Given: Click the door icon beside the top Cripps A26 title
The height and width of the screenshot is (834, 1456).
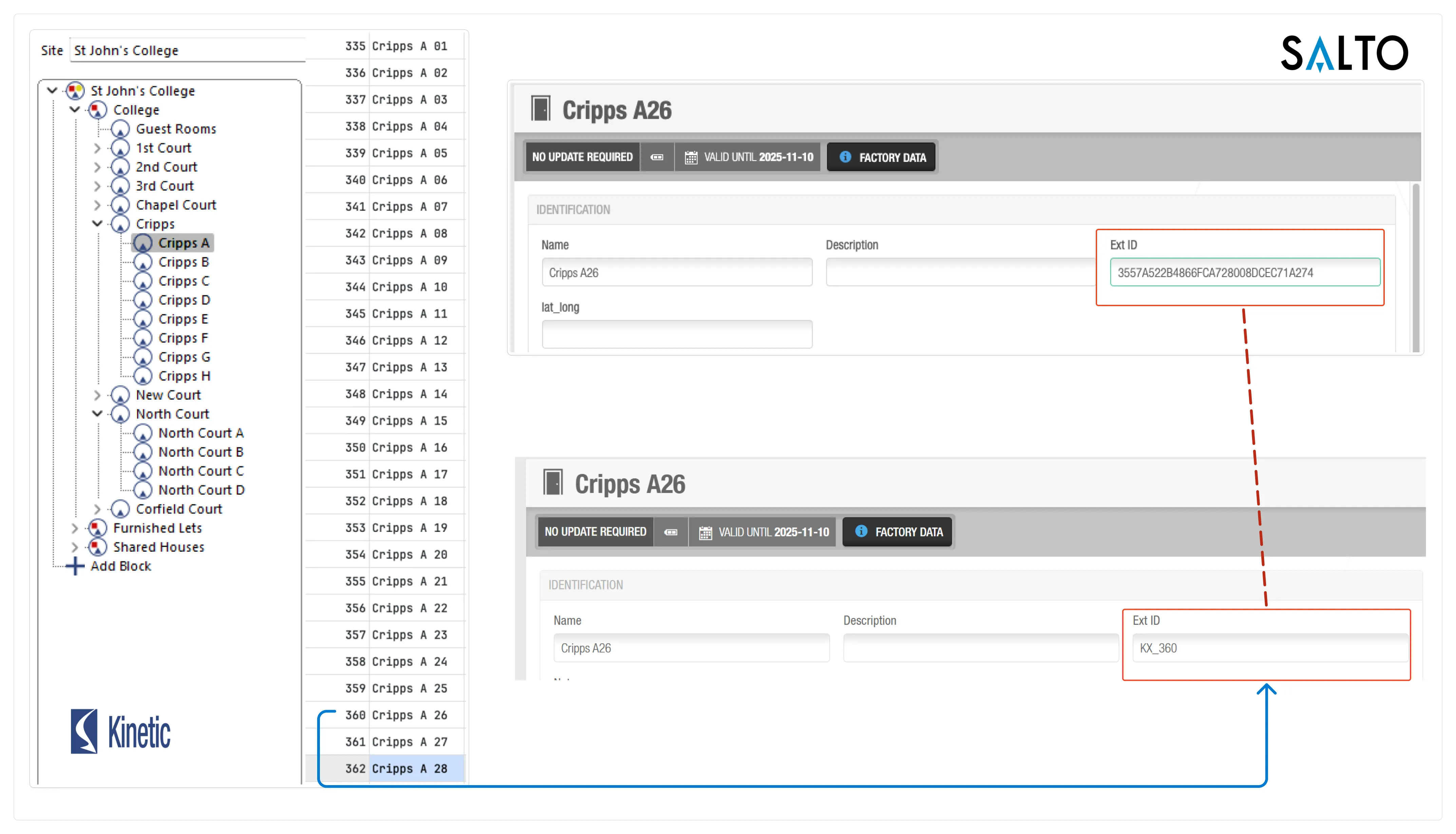Looking at the screenshot, I should click(x=540, y=108).
